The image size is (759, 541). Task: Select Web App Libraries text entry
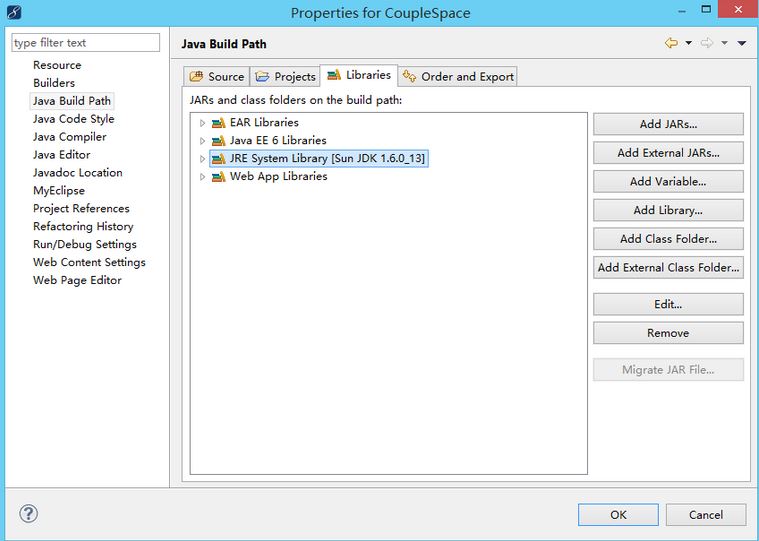pyautogui.click(x=278, y=176)
